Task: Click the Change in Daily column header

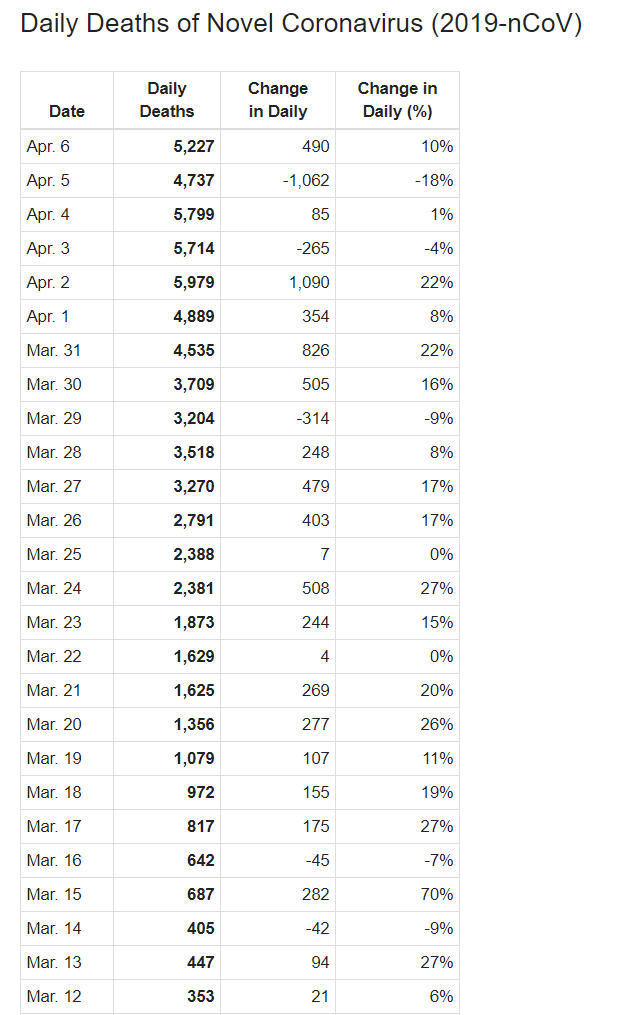Action: point(278,100)
